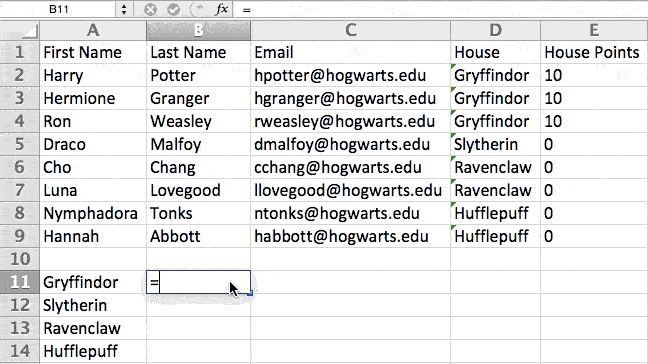This screenshot has width=648, height=364.
Task: Click the green error indicator in cell D2
Action: click(453, 66)
